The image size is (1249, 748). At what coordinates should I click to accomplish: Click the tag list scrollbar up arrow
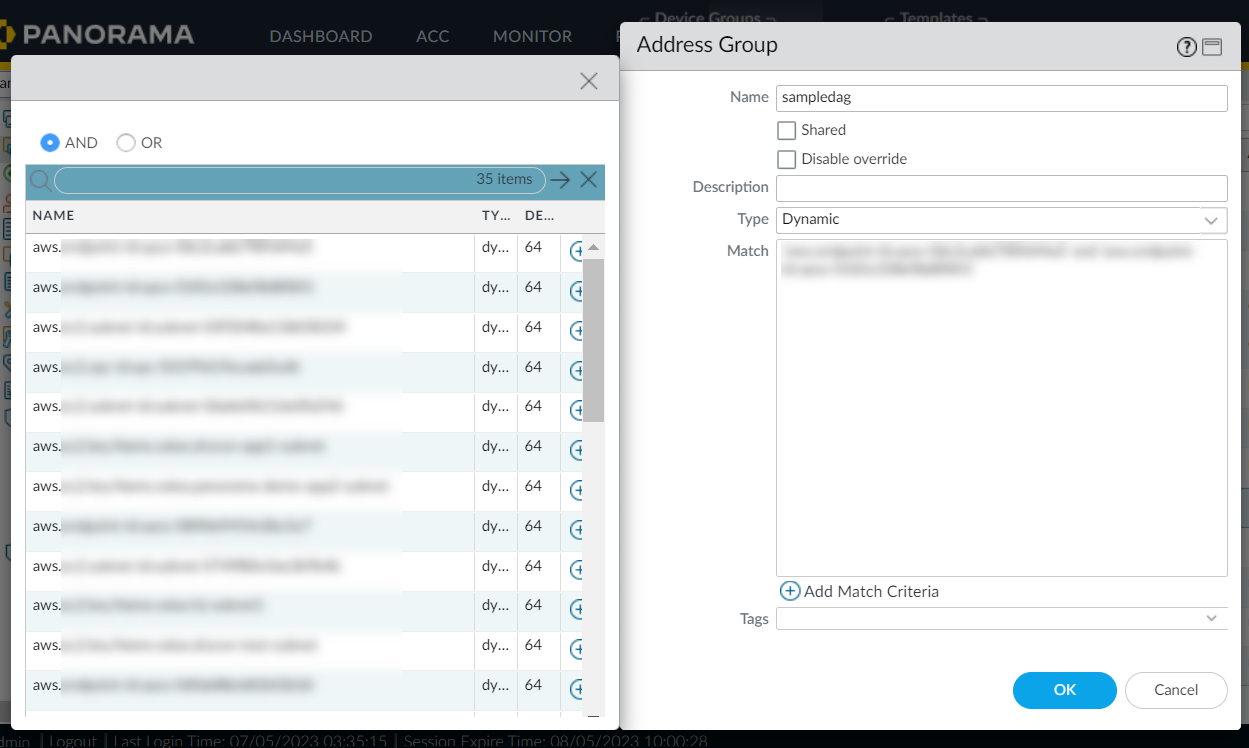[593, 247]
